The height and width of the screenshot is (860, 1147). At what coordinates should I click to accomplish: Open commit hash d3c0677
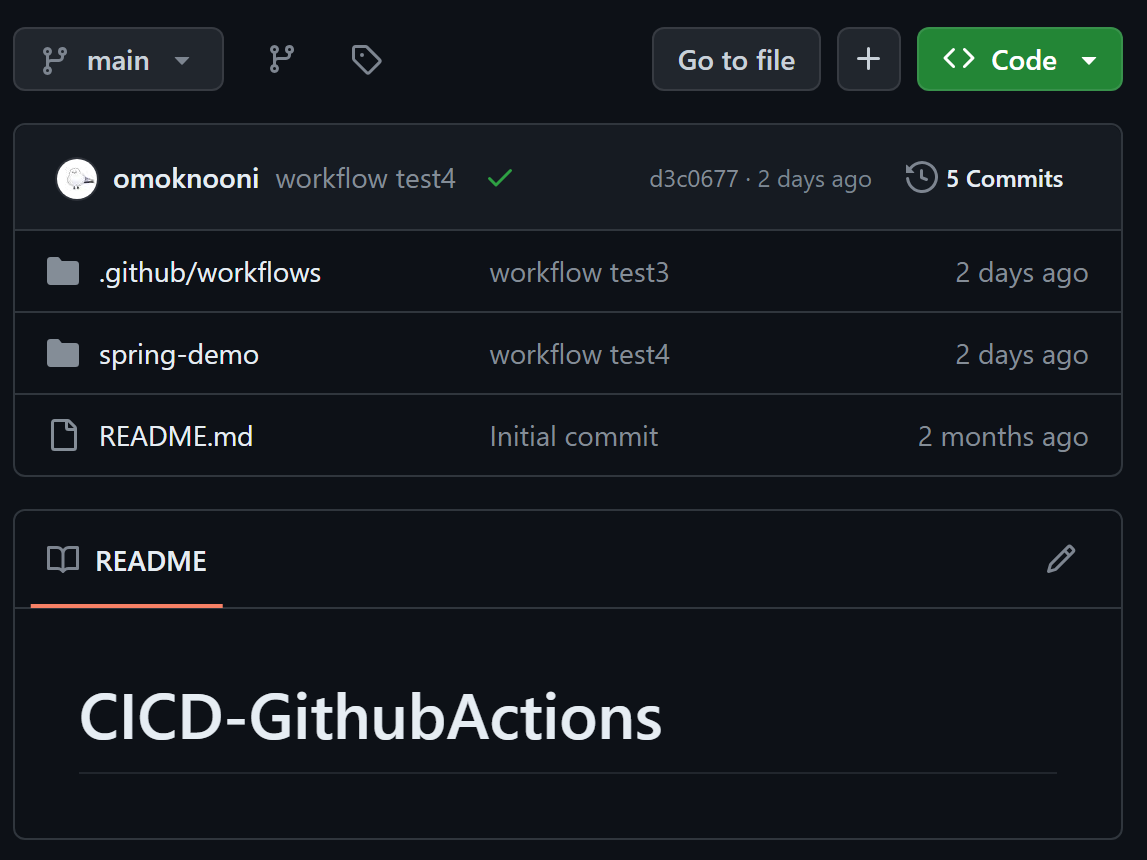[x=694, y=178]
